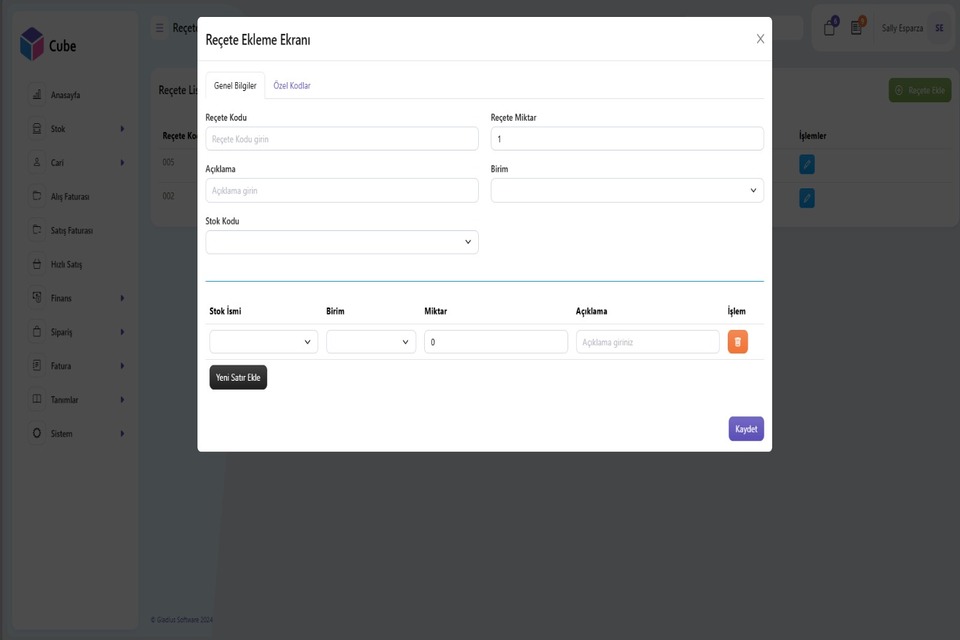This screenshot has height=640, width=960.
Task: Click the Cube logo icon
Action: pyautogui.click(x=32, y=45)
